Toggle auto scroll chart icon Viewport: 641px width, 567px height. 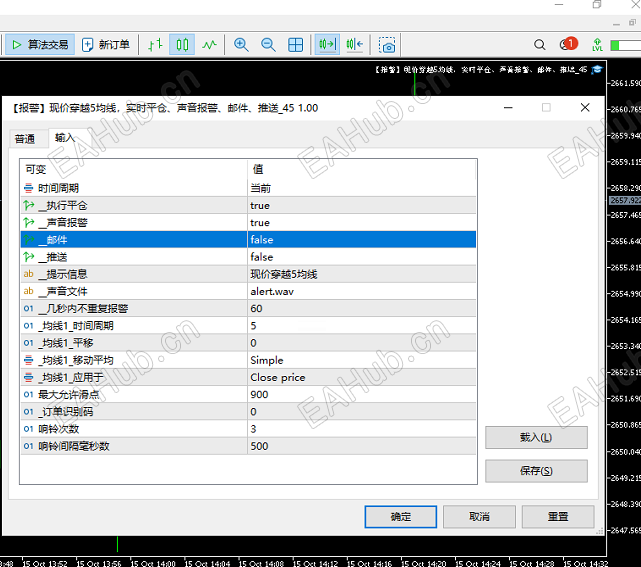(327, 44)
